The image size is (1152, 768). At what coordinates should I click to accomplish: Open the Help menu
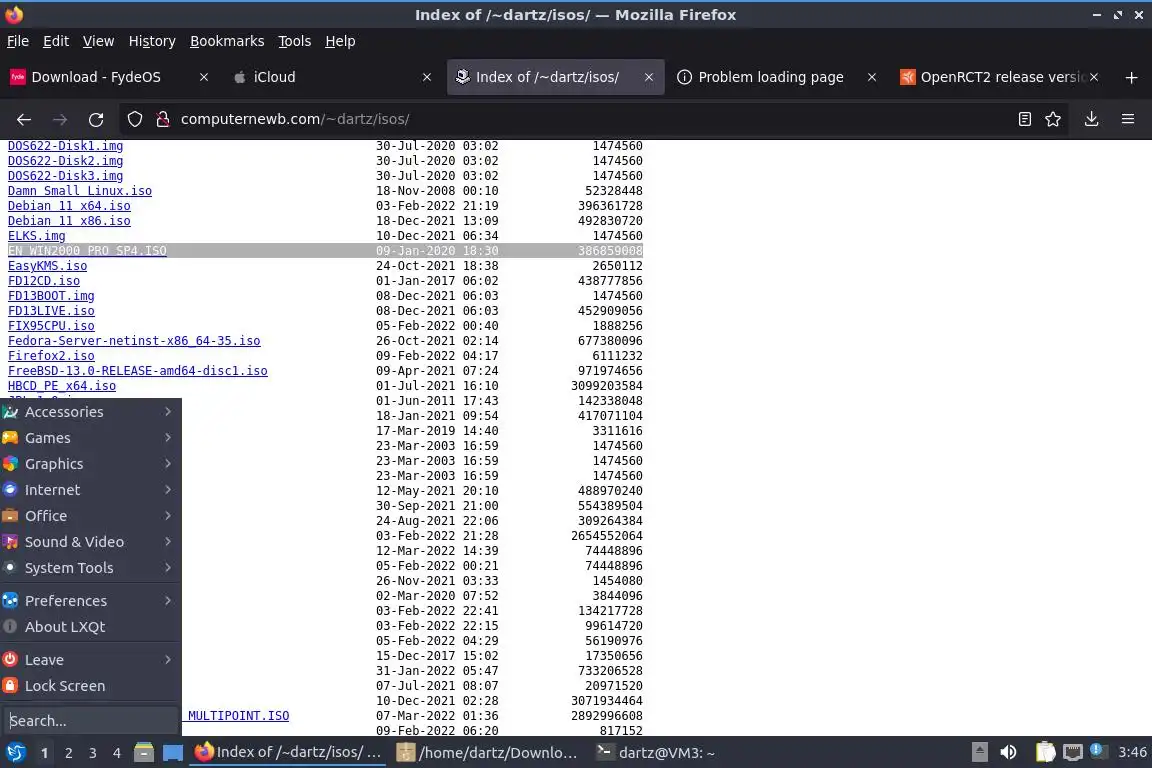tap(340, 41)
